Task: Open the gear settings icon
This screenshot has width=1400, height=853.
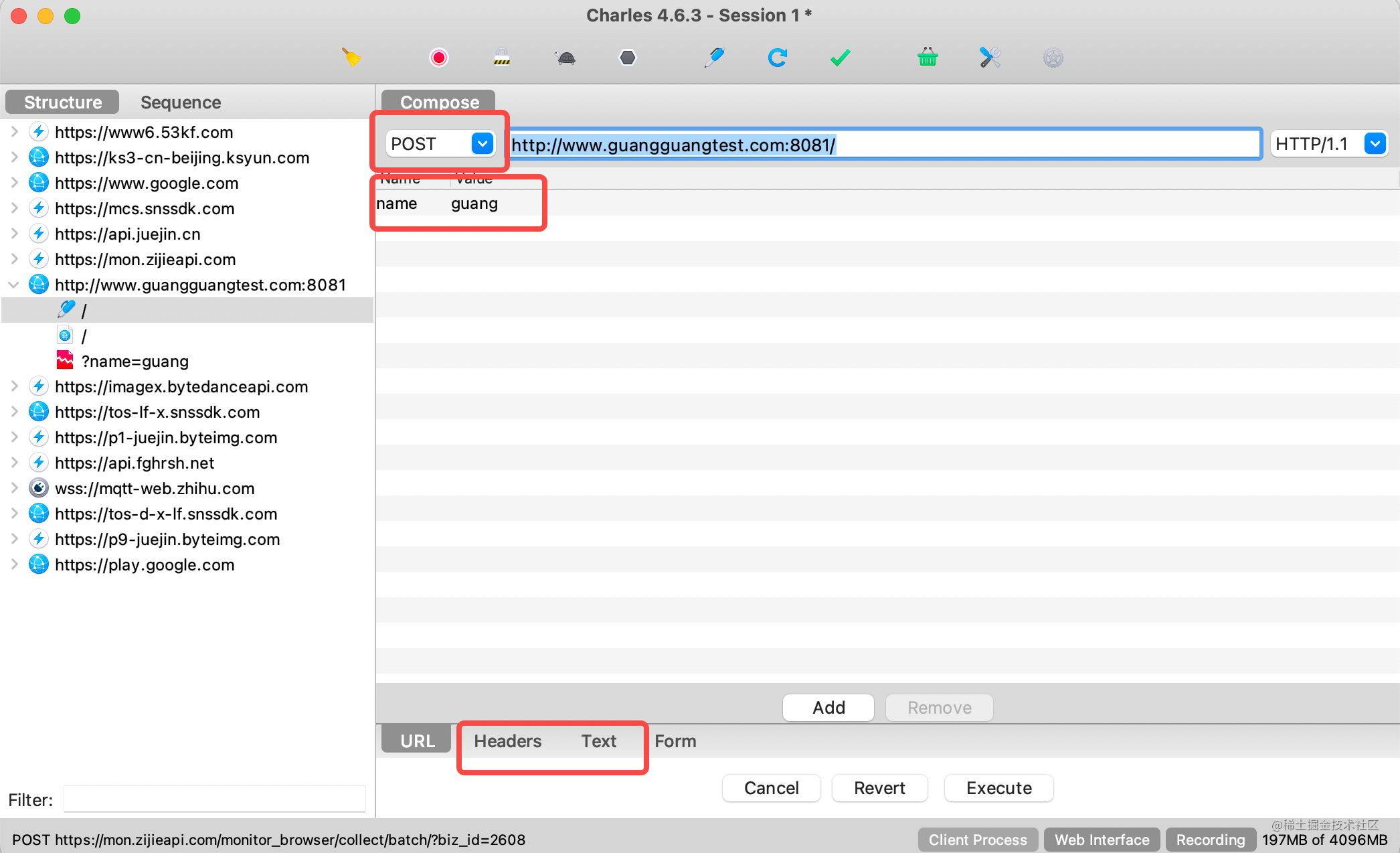Action: [1053, 58]
